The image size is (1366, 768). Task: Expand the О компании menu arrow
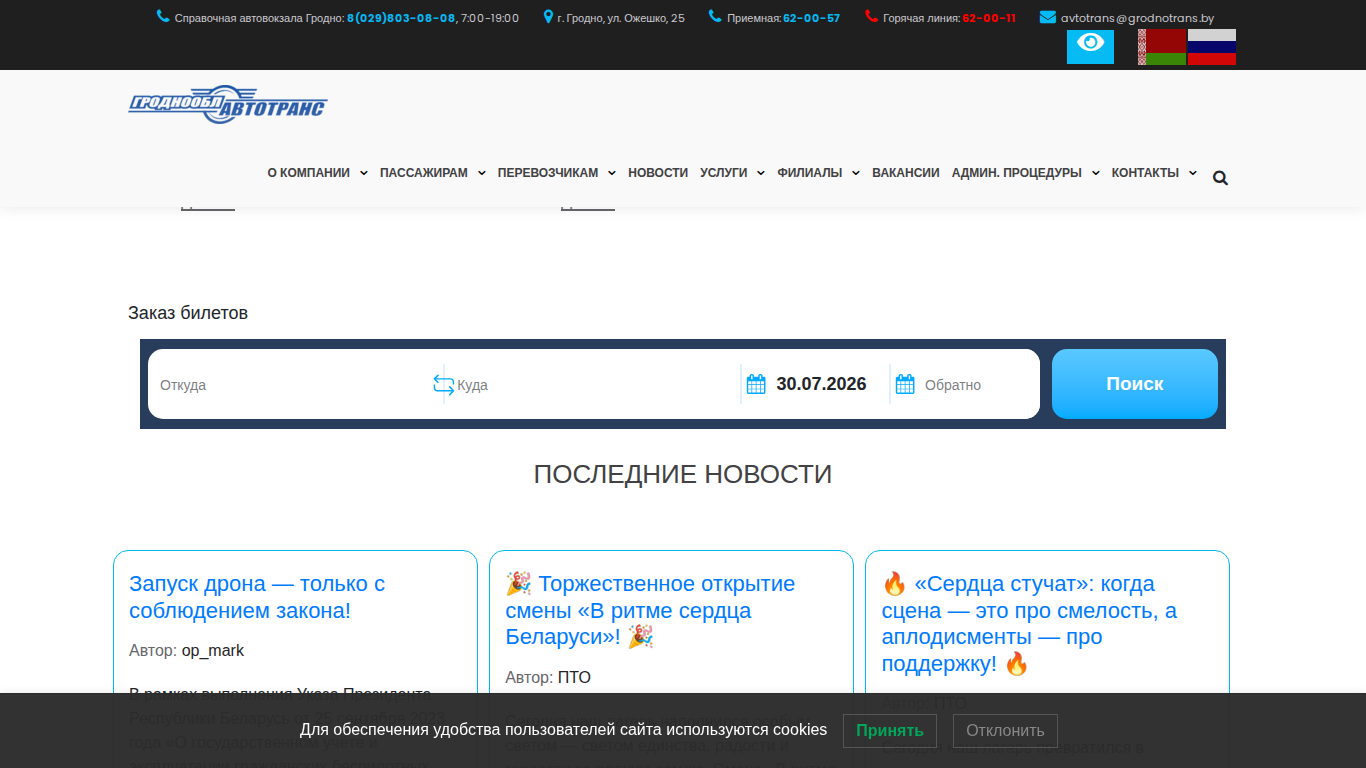[363, 173]
